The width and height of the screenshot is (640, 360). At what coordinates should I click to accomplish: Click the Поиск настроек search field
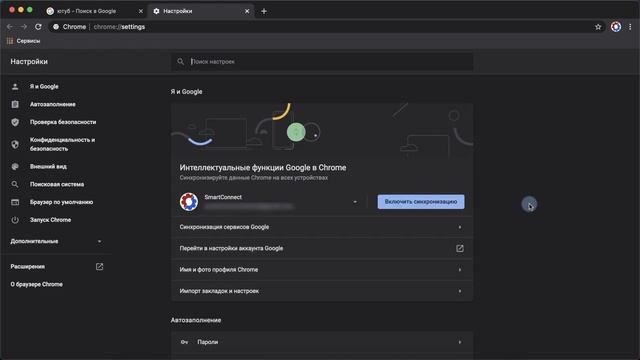322,62
